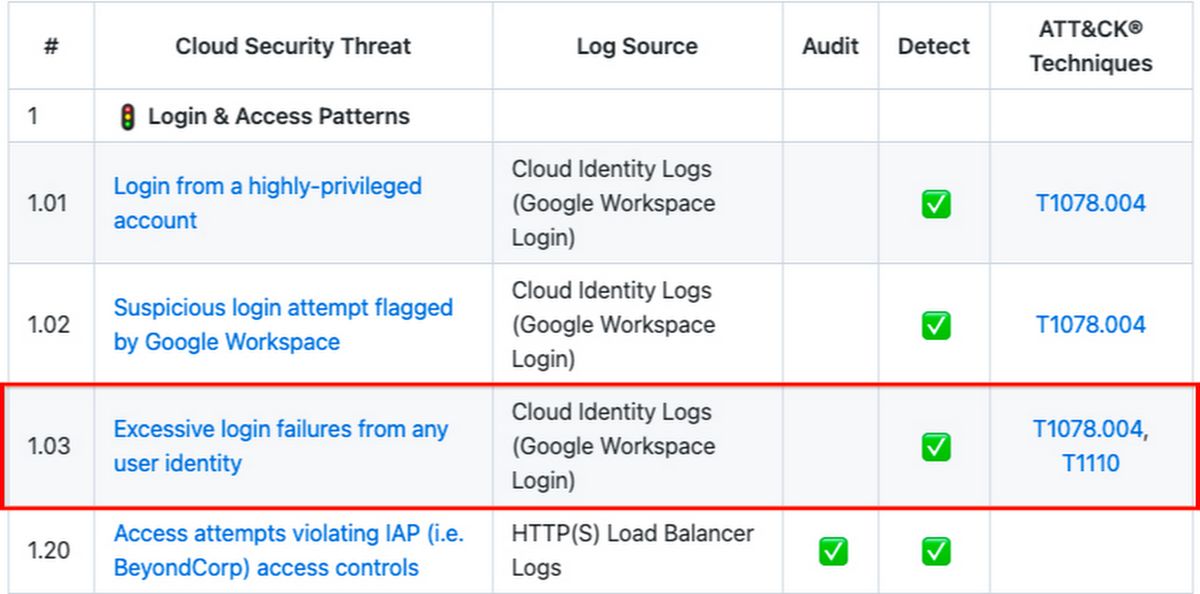This screenshot has height=594, width=1200.
Task: Open the T1110 technique link
Action: (1090, 463)
